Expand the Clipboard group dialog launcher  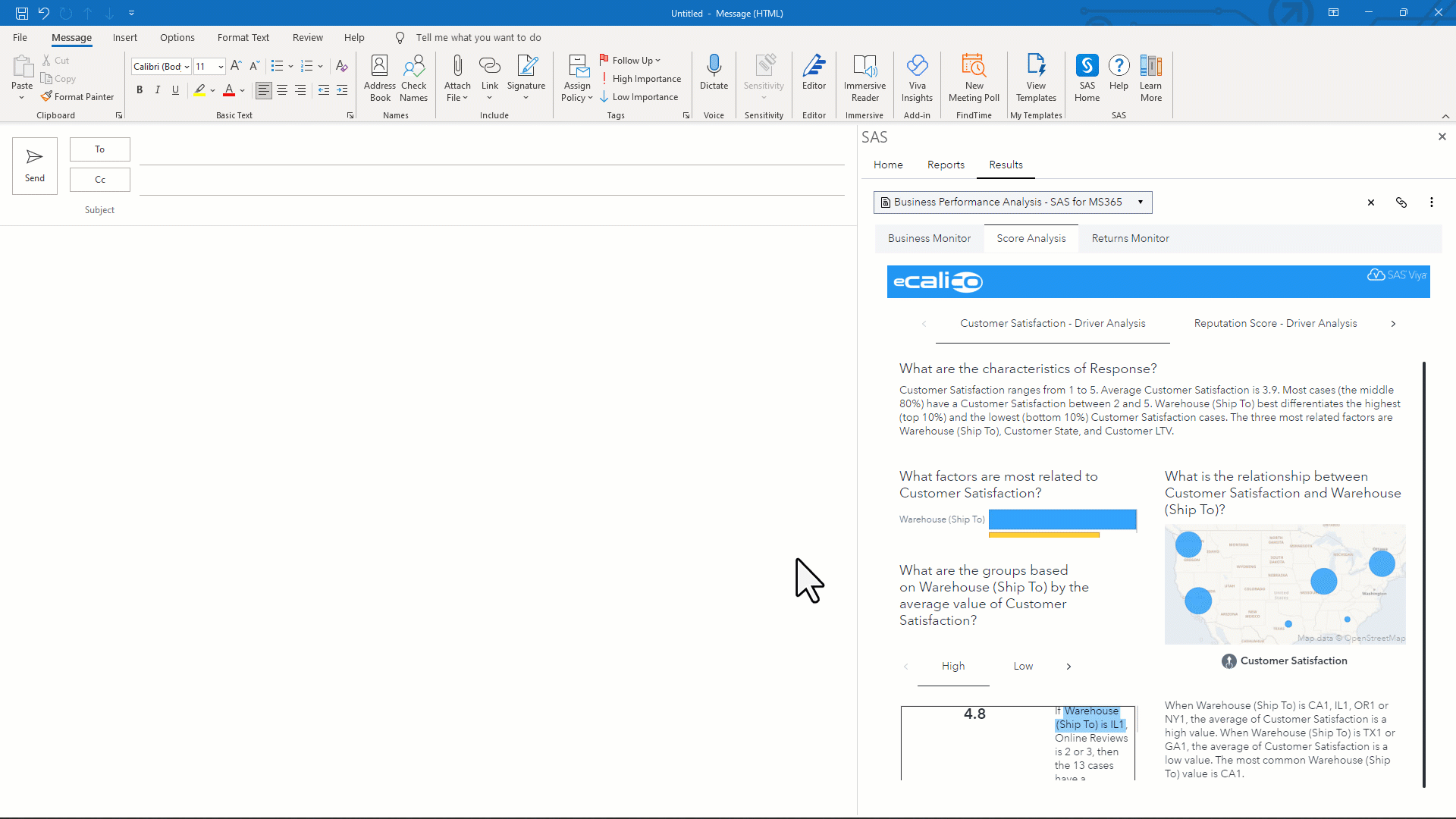point(119,115)
